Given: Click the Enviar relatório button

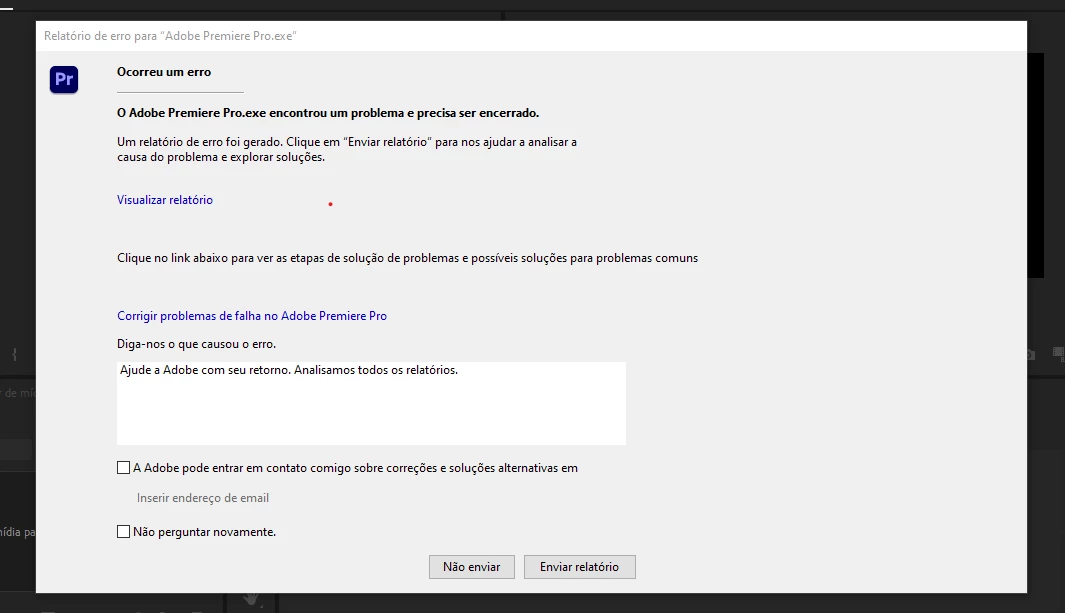Looking at the screenshot, I should 579,567.
